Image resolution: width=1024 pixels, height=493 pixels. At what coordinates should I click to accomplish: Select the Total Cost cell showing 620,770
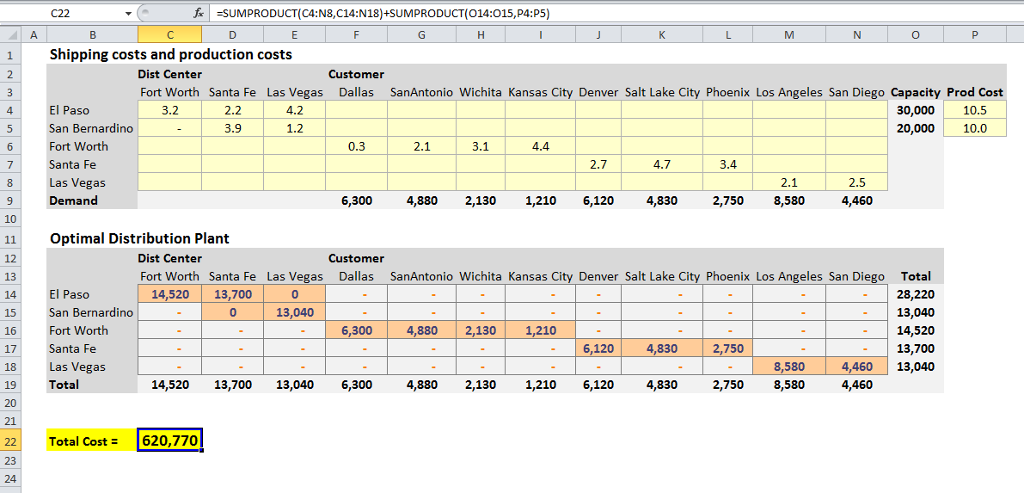[x=170, y=441]
